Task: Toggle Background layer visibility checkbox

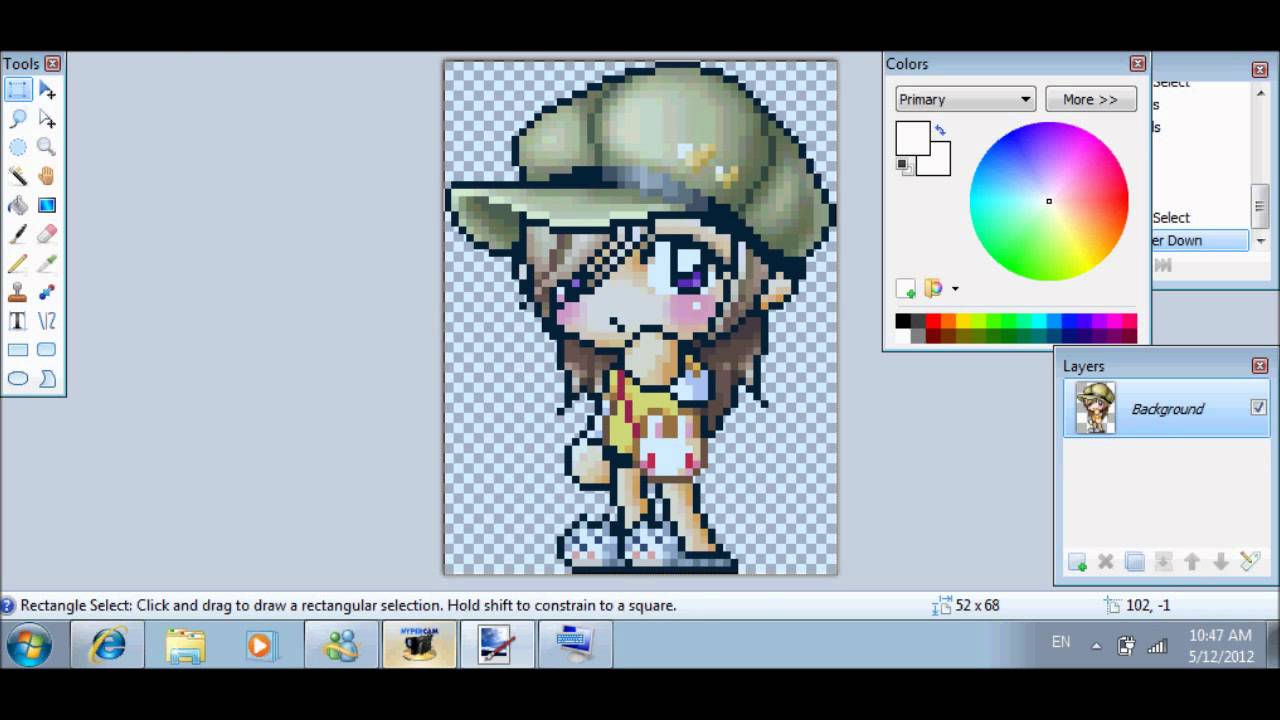Action: pyautogui.click(x=1258, y=408)
